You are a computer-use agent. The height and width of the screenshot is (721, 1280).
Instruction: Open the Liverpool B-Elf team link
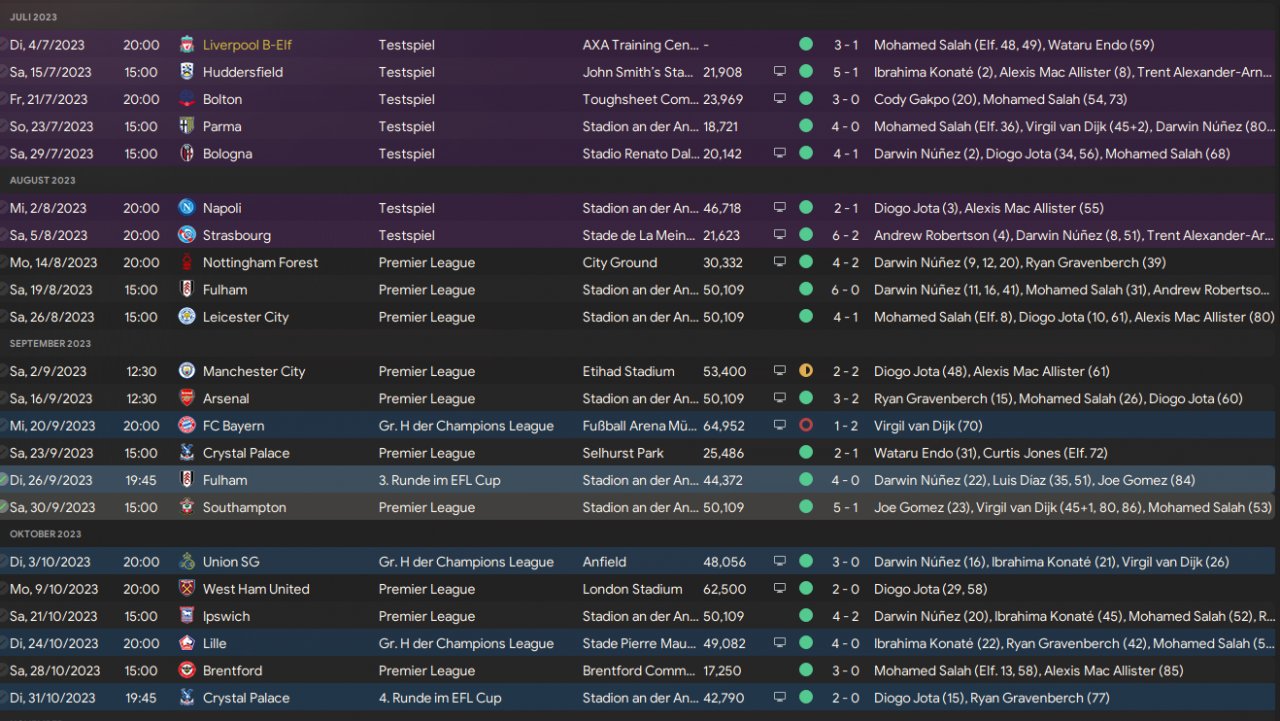click(247, 45)
